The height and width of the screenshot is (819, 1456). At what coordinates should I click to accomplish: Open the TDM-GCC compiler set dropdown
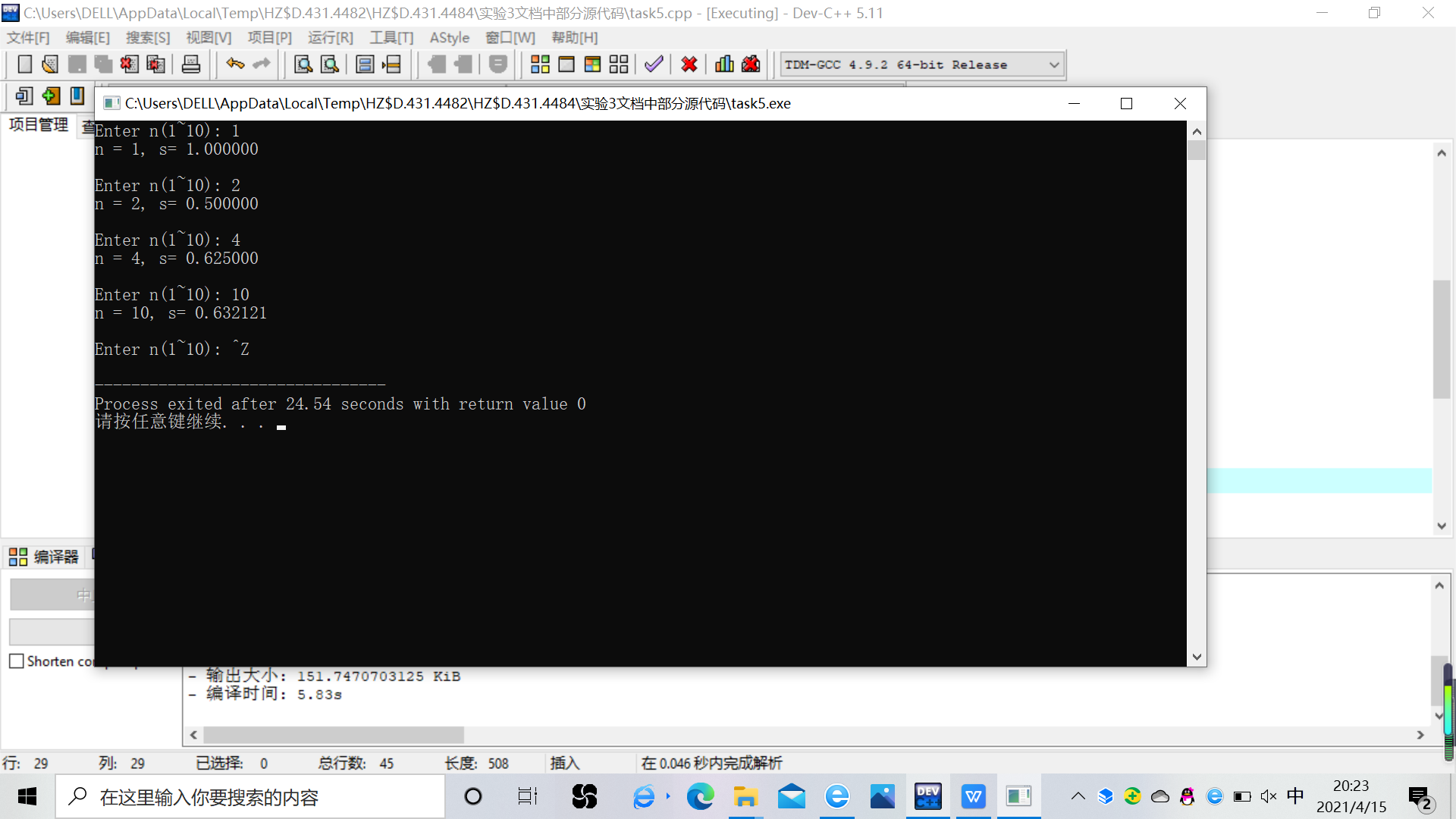click(x=1053, y=65)
